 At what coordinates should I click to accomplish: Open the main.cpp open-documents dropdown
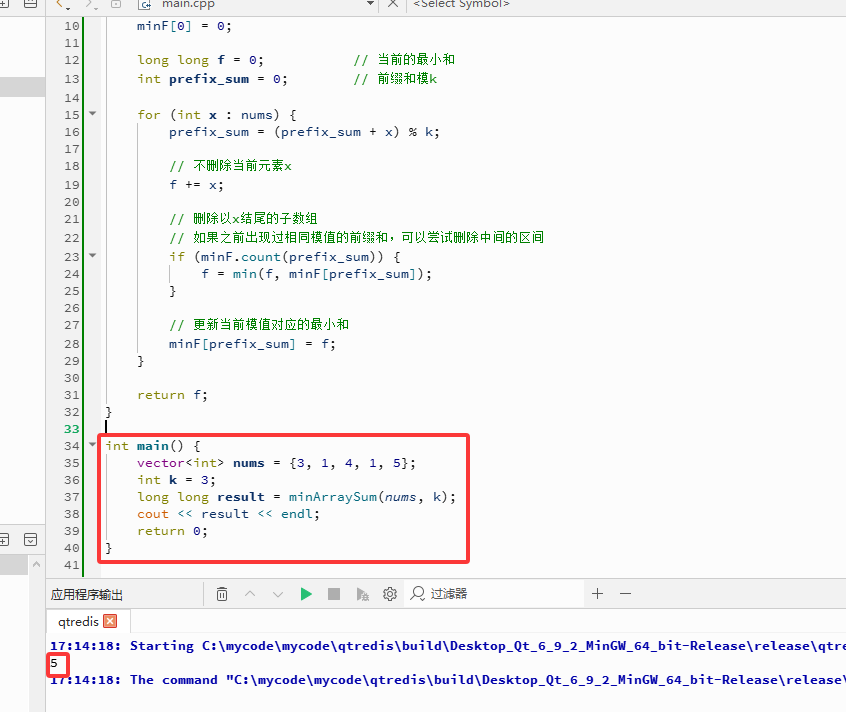point(370,4)
